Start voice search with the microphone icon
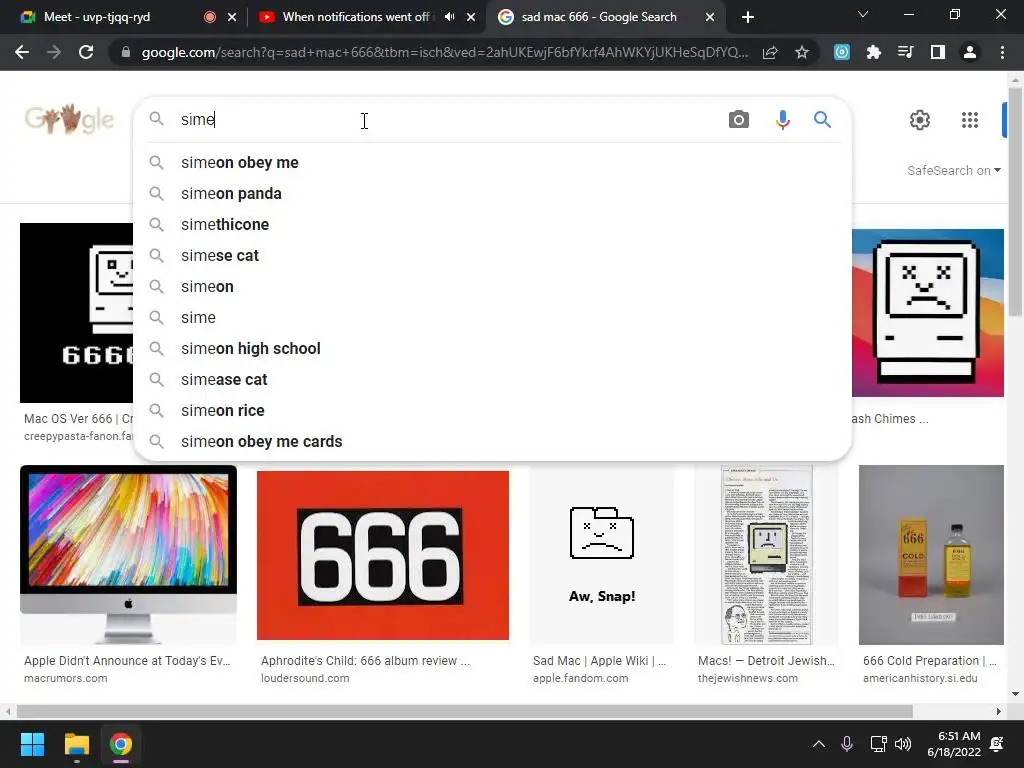The height and width of the screenshot is (768, 1024). [x=782, y=120]
